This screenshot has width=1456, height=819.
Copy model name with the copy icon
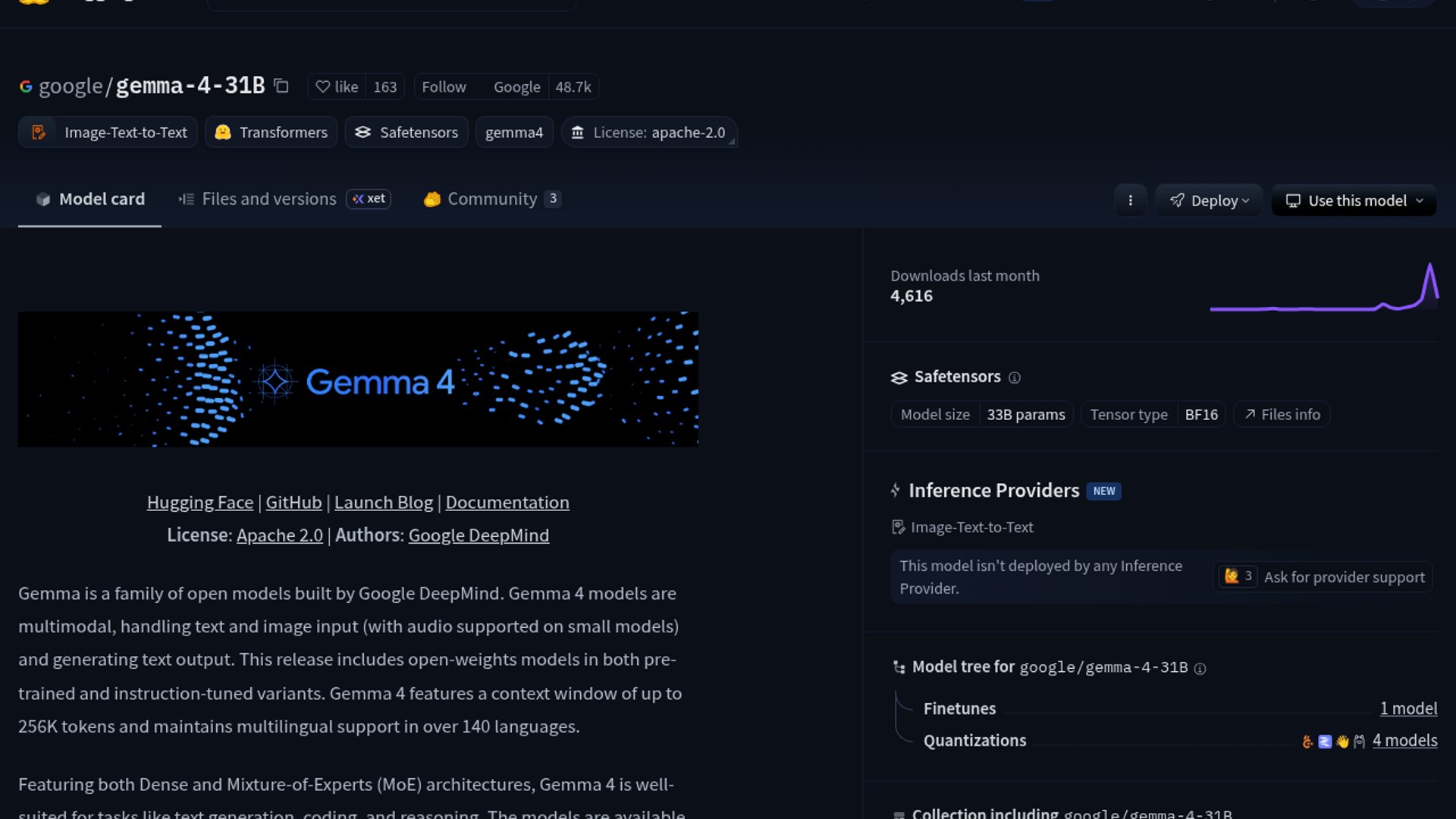pos(281,86)
